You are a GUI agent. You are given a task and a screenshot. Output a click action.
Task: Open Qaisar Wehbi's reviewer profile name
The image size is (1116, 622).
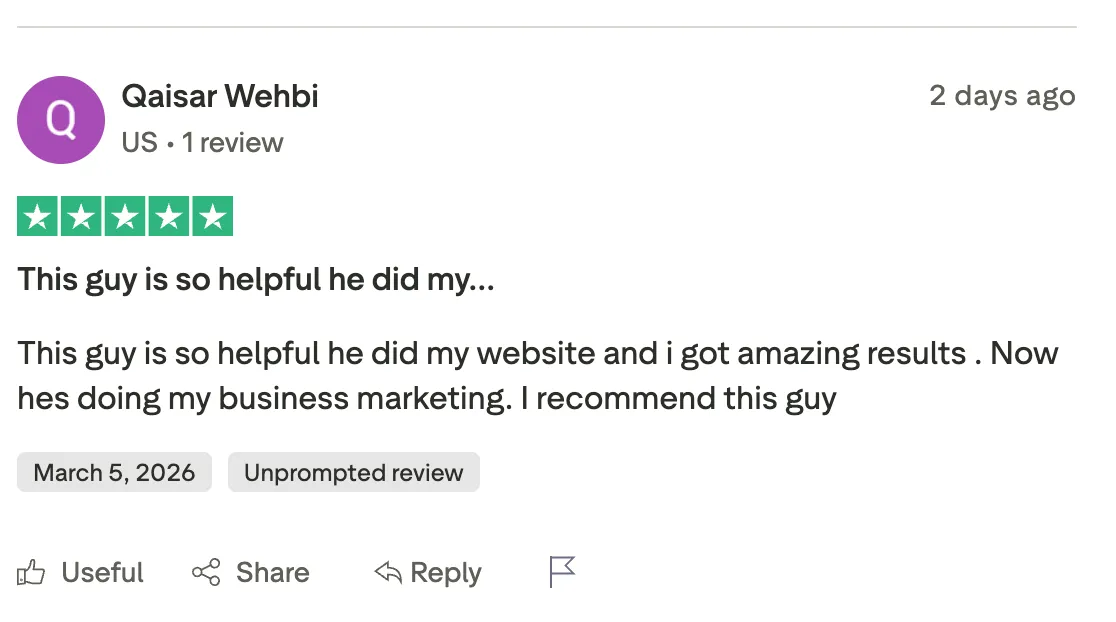click(x=220, y=97)
